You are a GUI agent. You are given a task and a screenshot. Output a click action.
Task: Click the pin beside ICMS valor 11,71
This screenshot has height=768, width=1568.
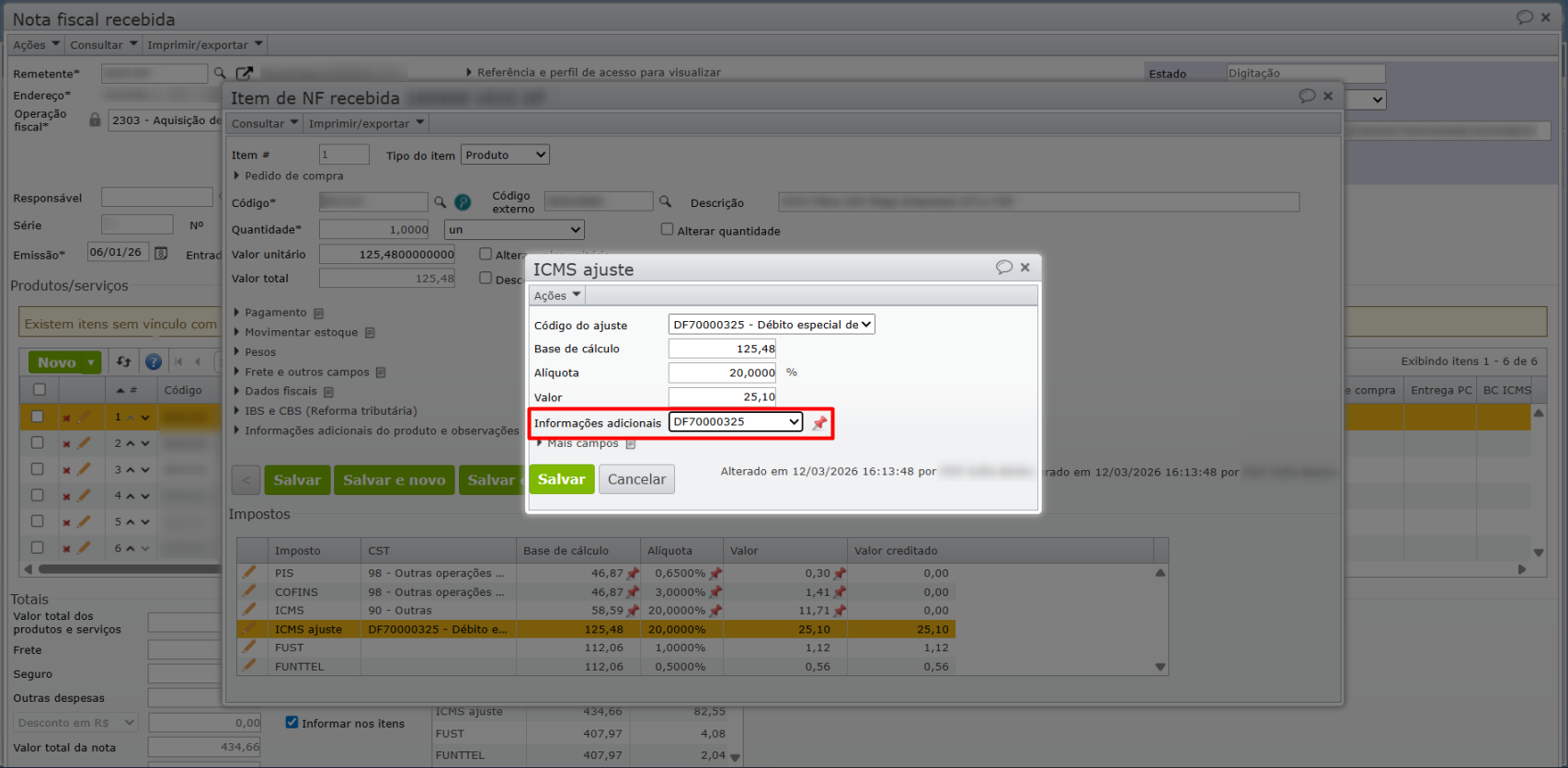pos(840,610)
